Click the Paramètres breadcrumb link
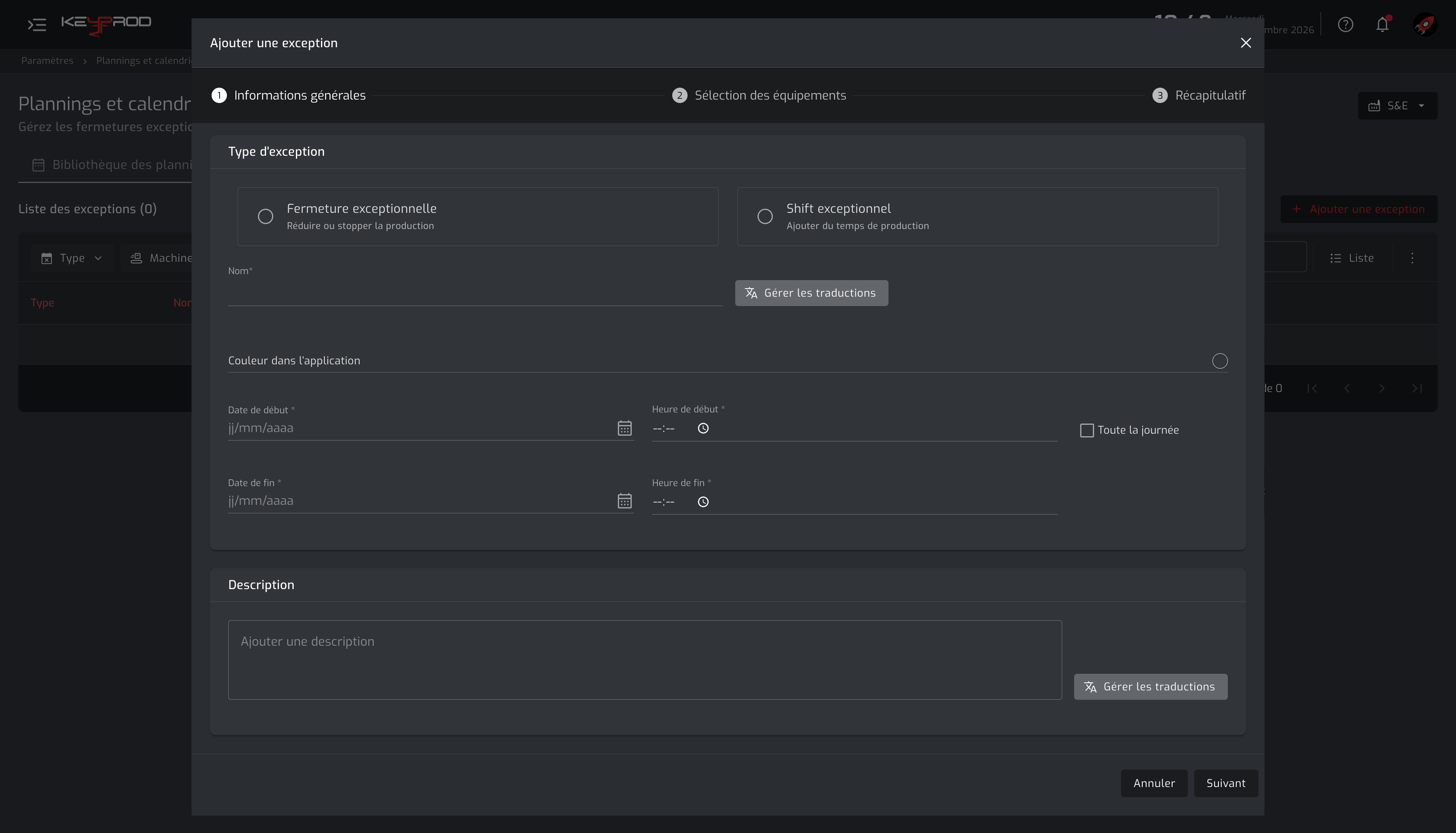This screenshot has width=1456, height=833. coord(47,60)
